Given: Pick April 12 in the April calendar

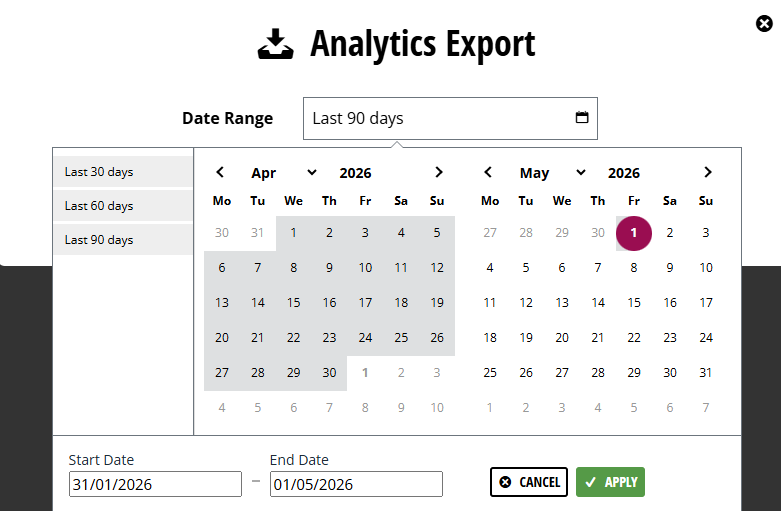Looking at the screenshot, I should (437, 268).
